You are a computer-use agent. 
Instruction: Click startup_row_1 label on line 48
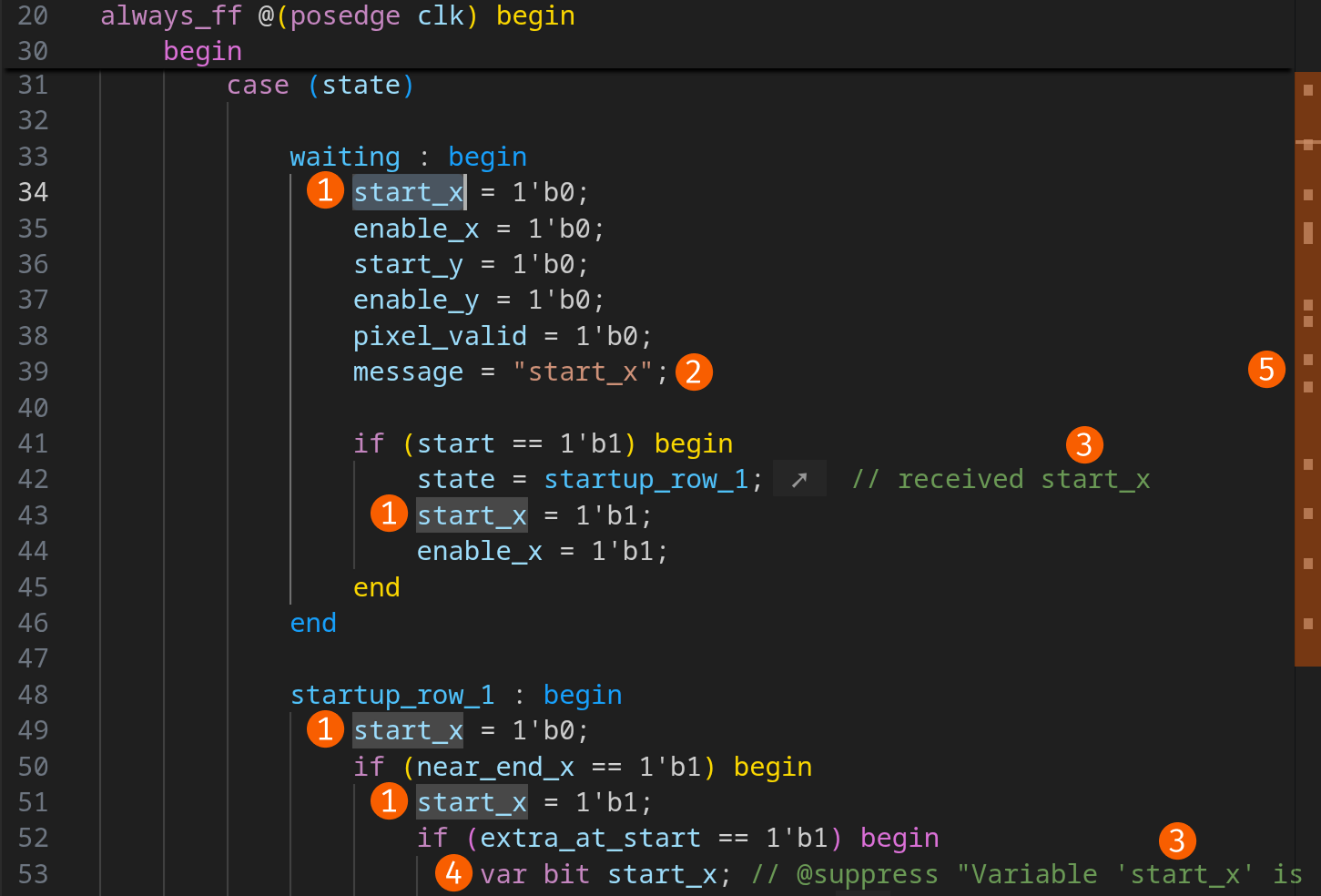point(392,696)
